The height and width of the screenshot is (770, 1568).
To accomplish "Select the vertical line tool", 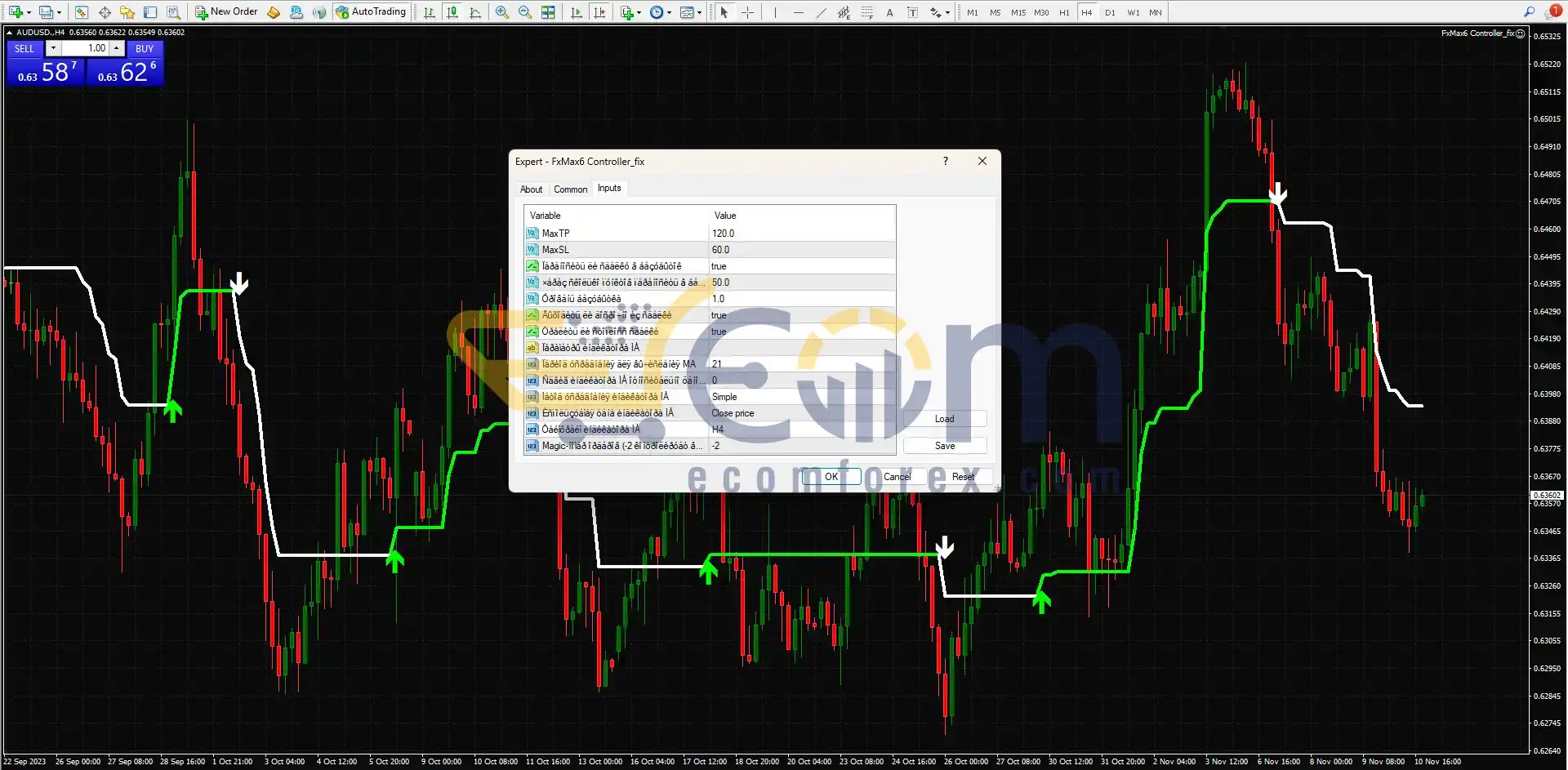I will [775, 12].
